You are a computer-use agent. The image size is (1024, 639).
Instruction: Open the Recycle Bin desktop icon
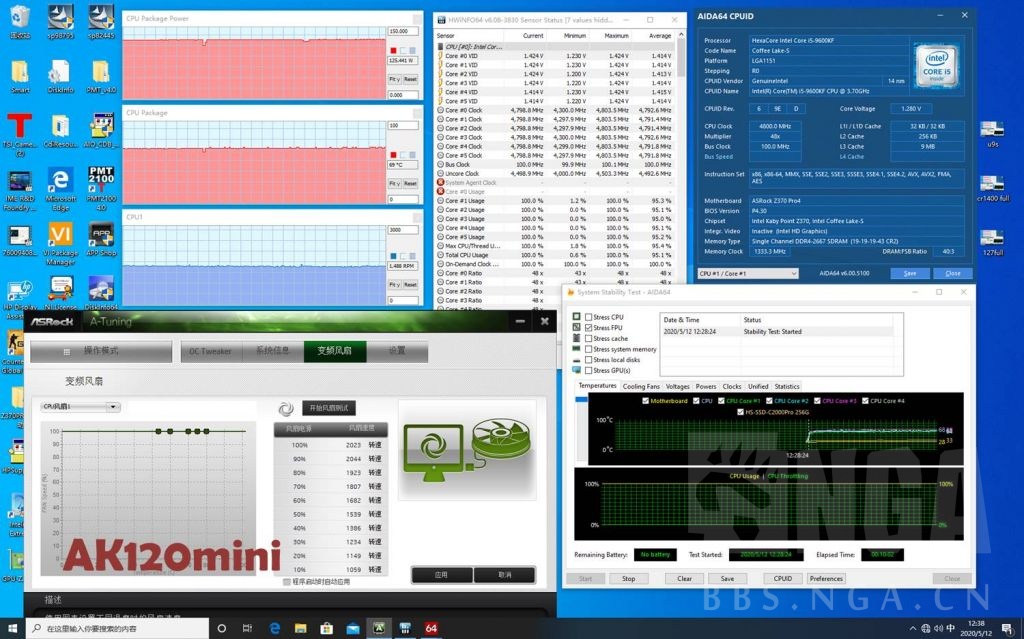tap(20, 21)
